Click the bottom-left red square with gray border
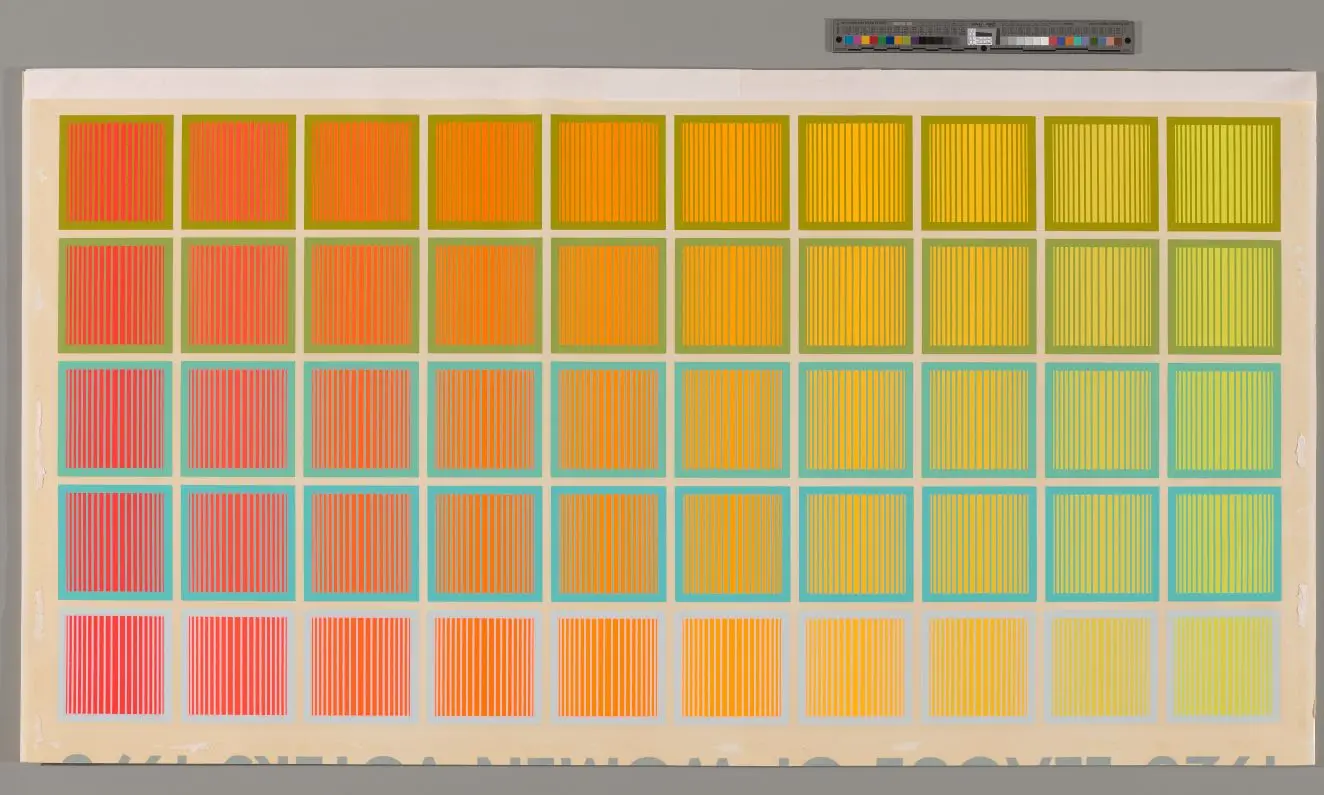The height and width of the screenshot is (795, 1324). (116, 665)
